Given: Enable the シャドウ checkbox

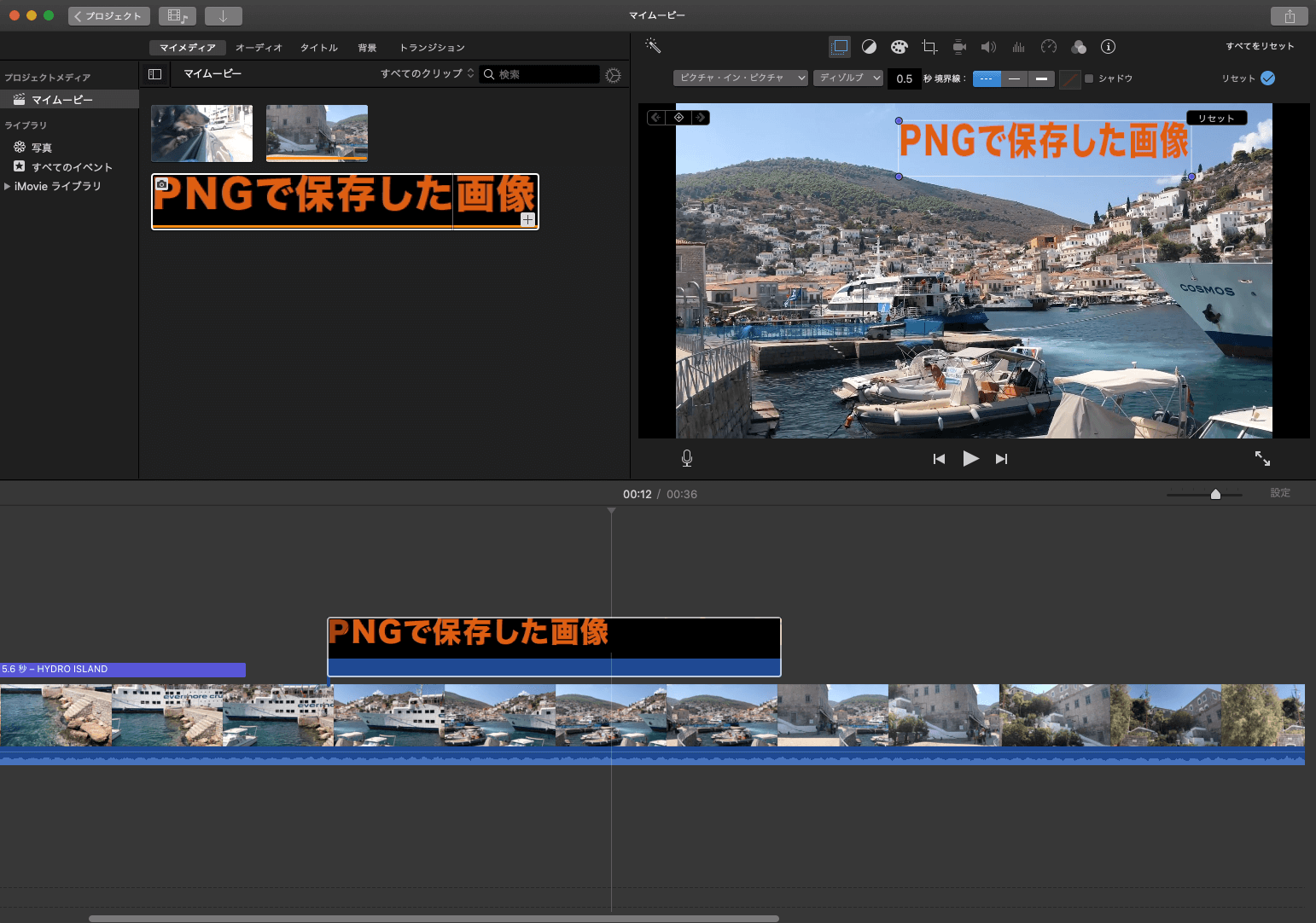Looking at the screenshot, I should pos(1089,78).
